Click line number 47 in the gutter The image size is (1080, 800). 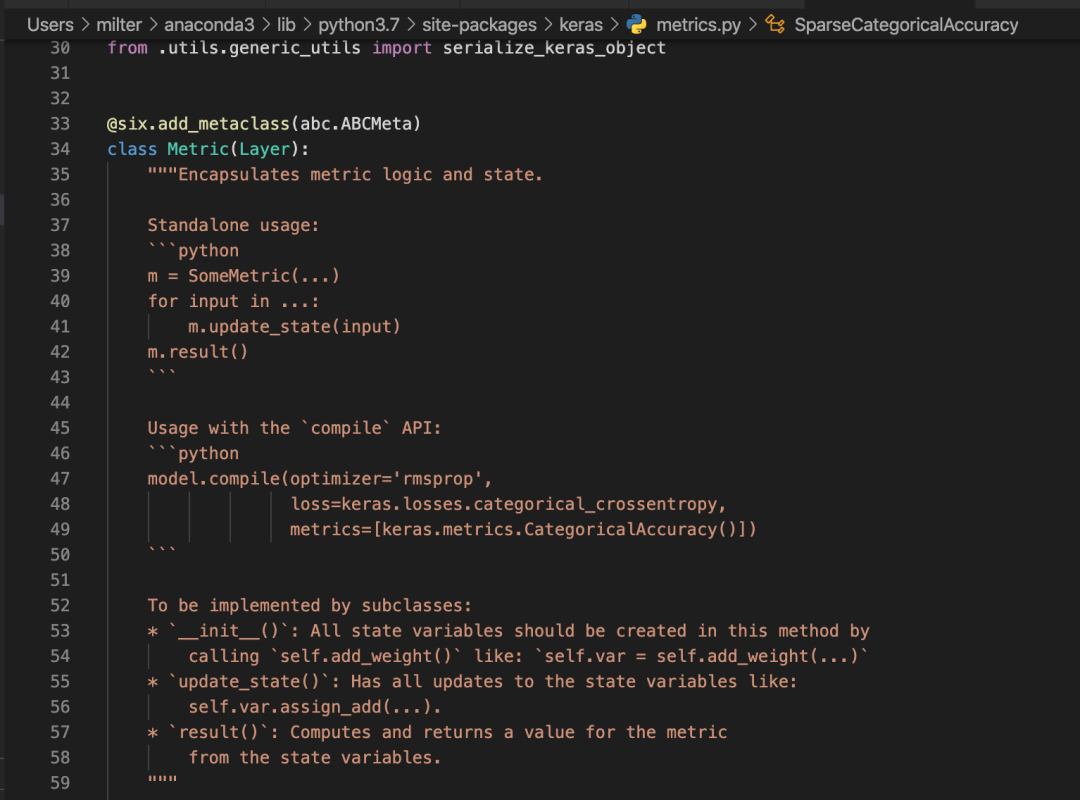point(60,478)
